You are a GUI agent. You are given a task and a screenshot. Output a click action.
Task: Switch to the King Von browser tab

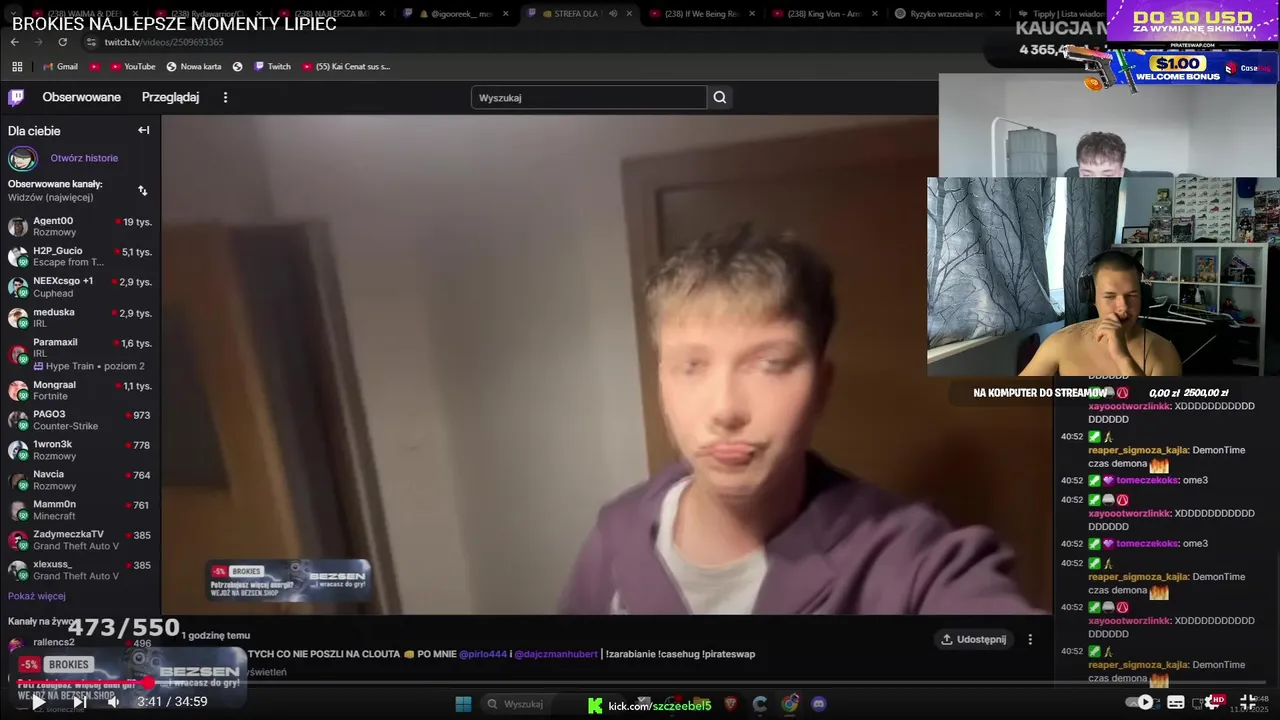tap(823, 14)
